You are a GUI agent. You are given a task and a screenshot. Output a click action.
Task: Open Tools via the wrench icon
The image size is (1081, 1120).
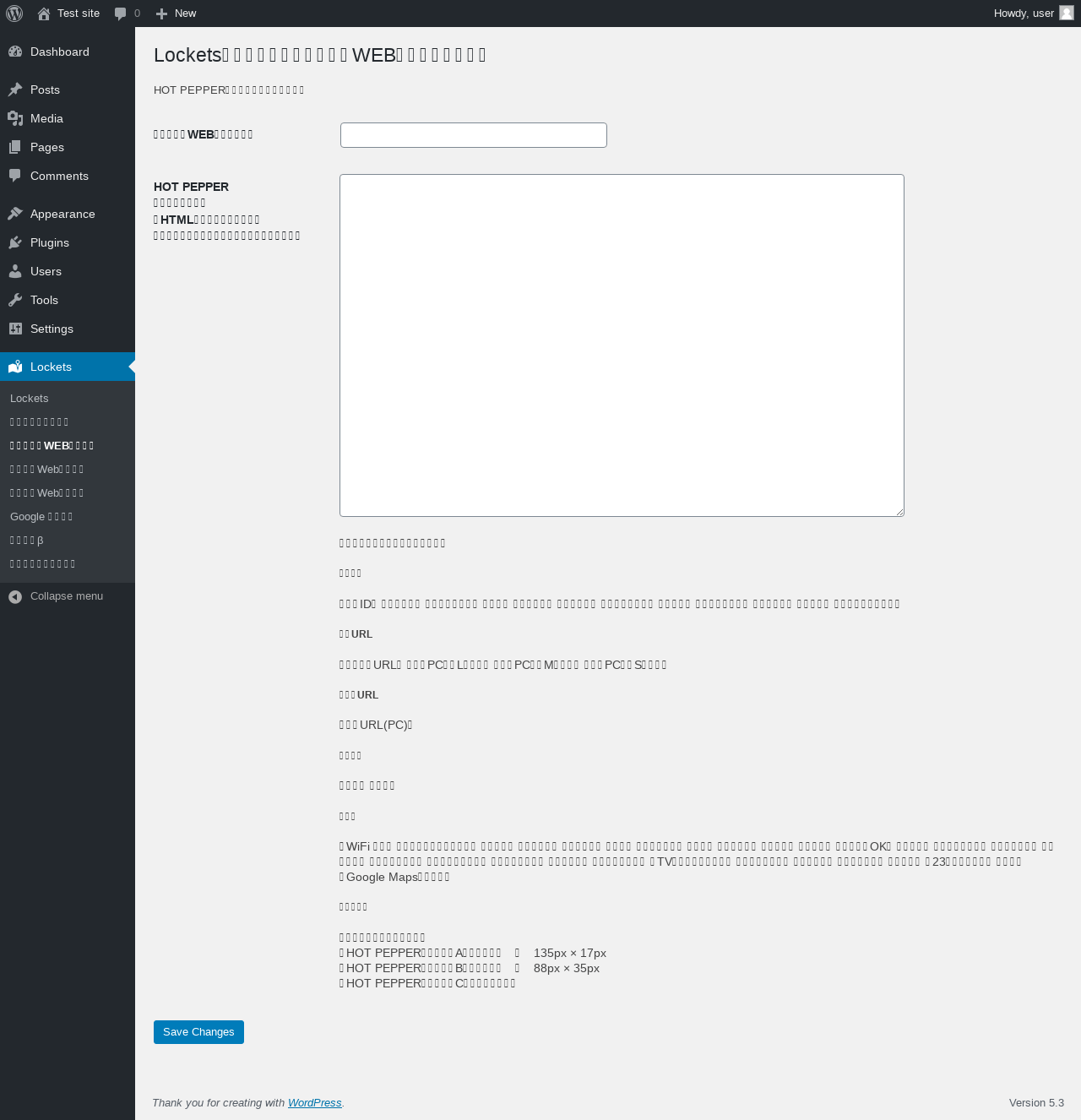click(15, 300)
